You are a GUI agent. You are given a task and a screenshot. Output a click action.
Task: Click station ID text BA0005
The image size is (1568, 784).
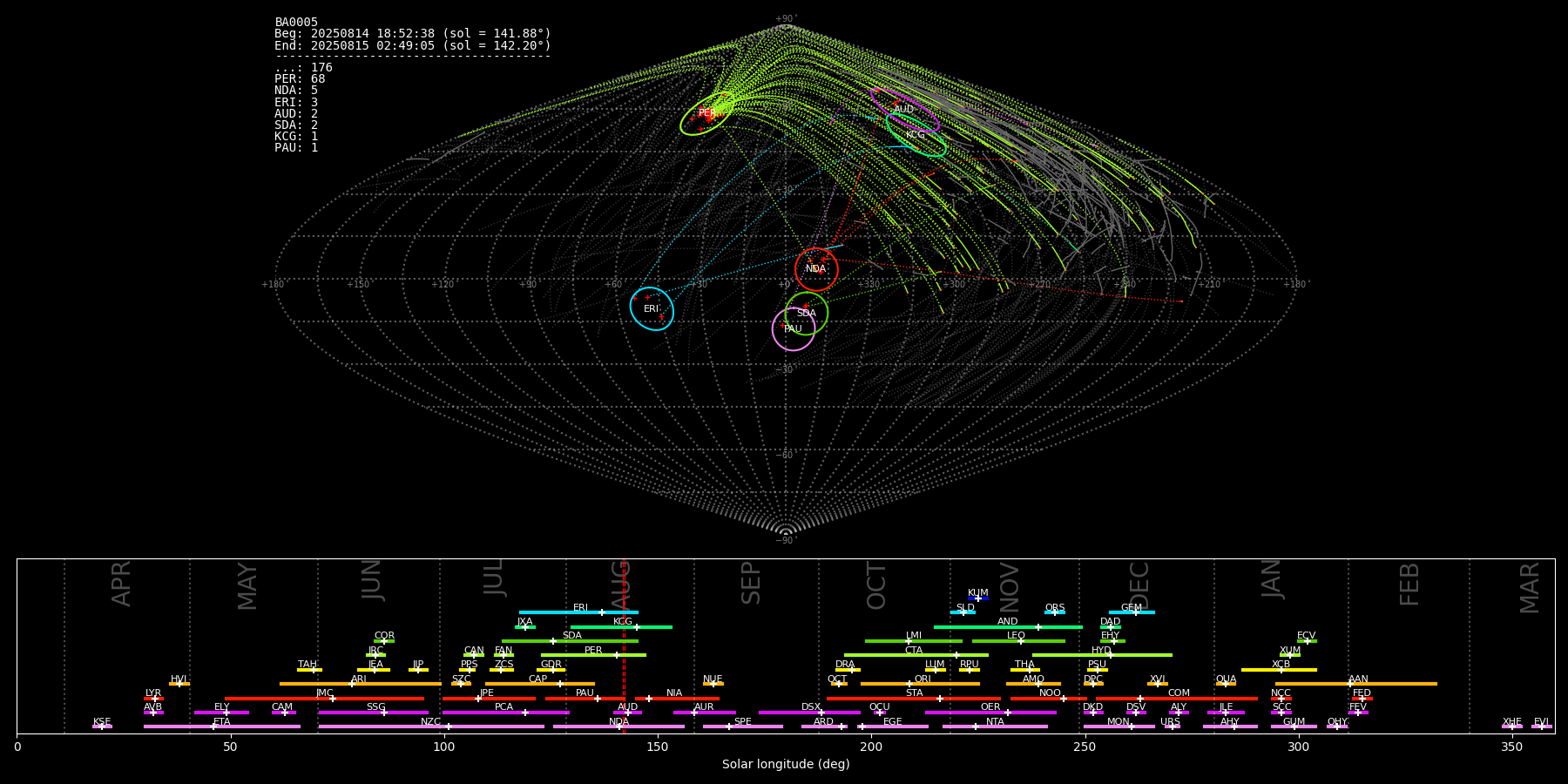point(296,22)
